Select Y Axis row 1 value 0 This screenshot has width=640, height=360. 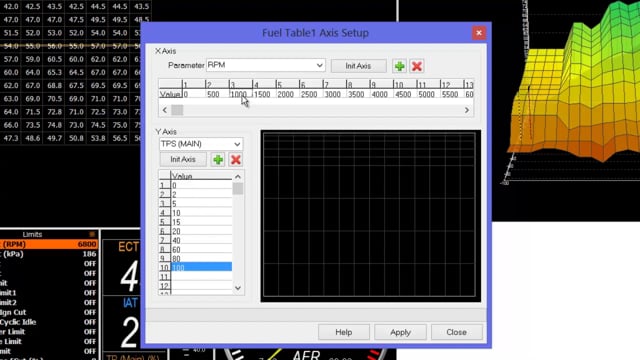click(201, 185)
